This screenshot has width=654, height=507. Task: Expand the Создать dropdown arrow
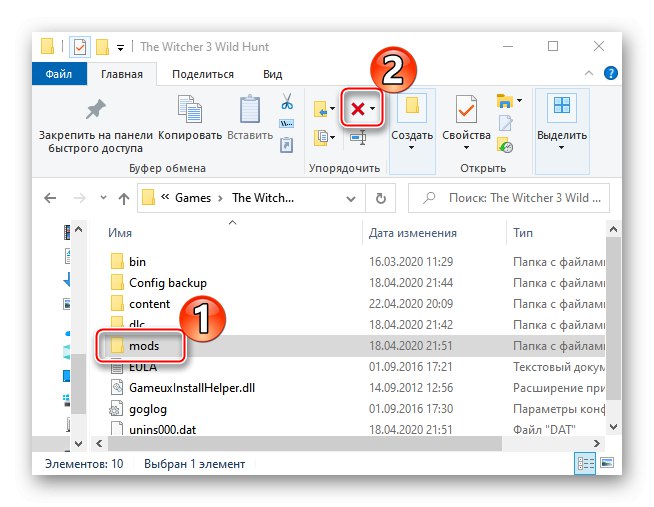click(411, 148)
